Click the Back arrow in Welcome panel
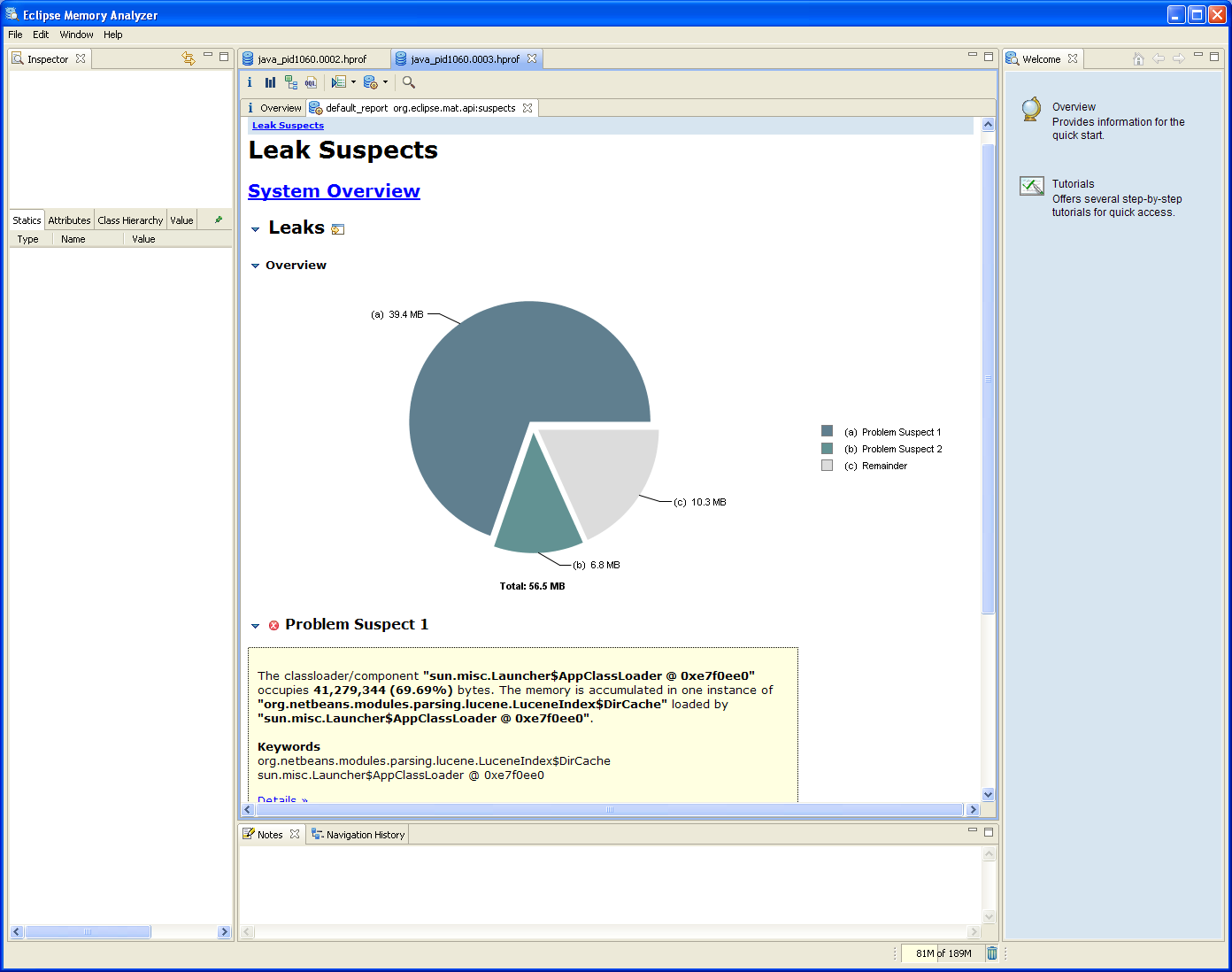This screenshot has height=972, width=1232. click(x=1159, y=58)
